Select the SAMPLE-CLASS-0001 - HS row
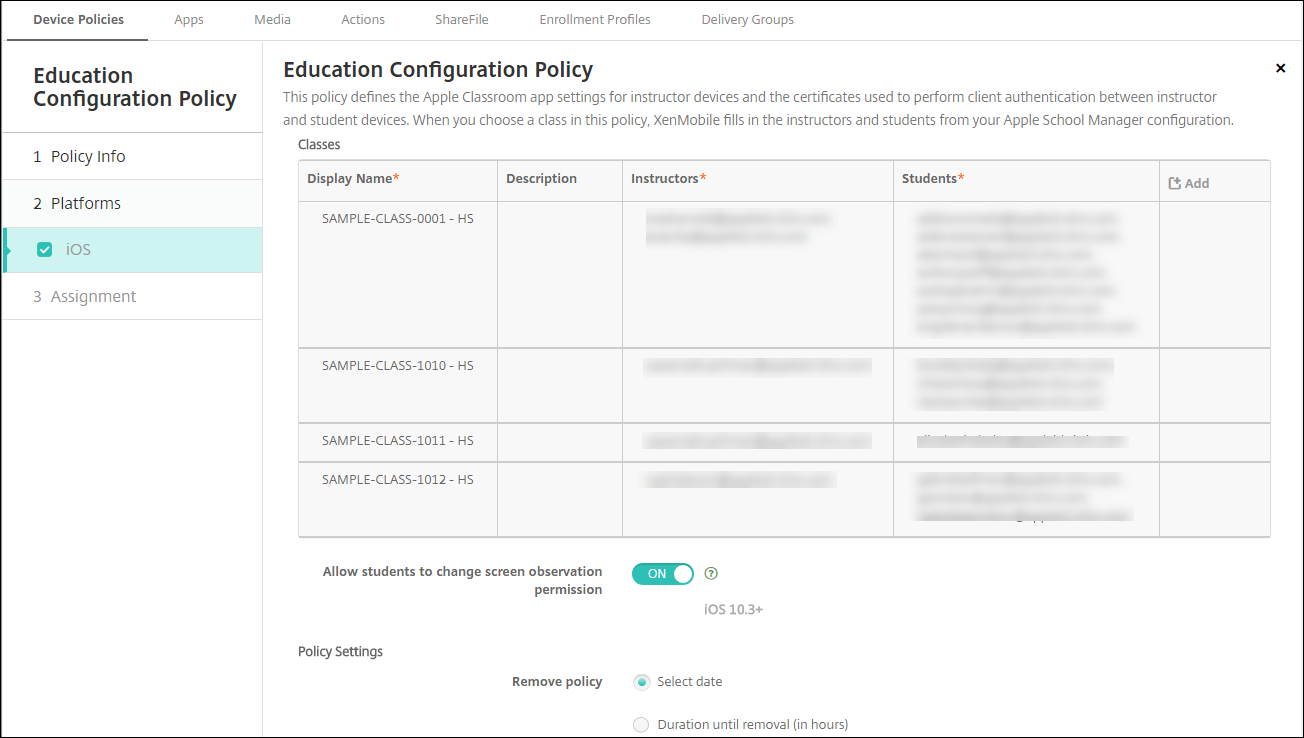 pos(398,218)
